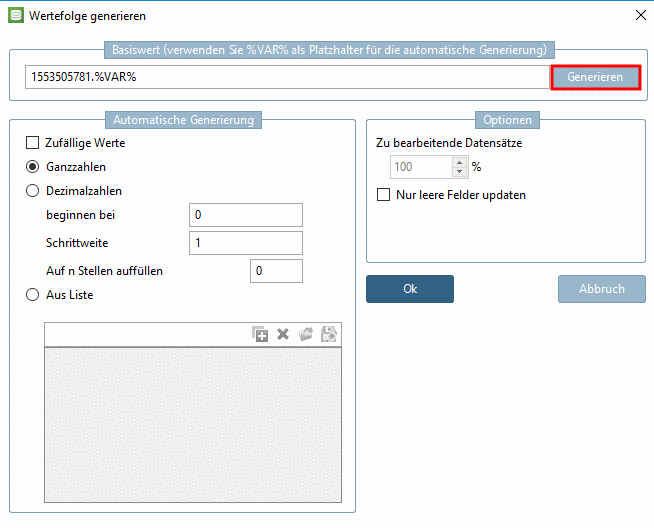
Task: Select the Ganzzahlen radio option
Action: 33,167
